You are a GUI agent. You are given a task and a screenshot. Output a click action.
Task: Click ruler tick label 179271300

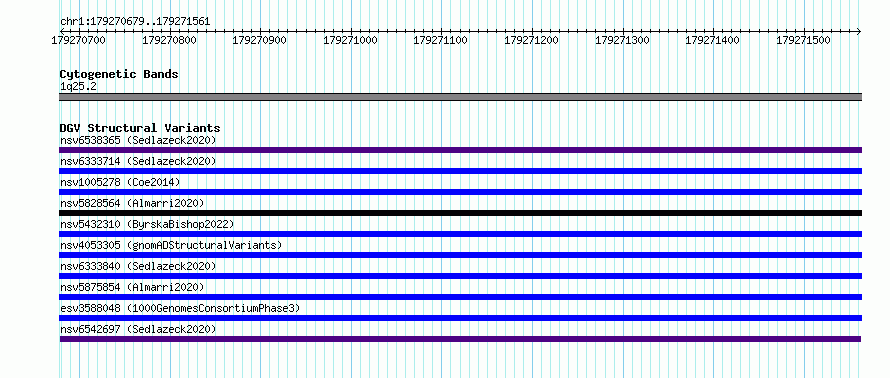[x=622, y=40]
